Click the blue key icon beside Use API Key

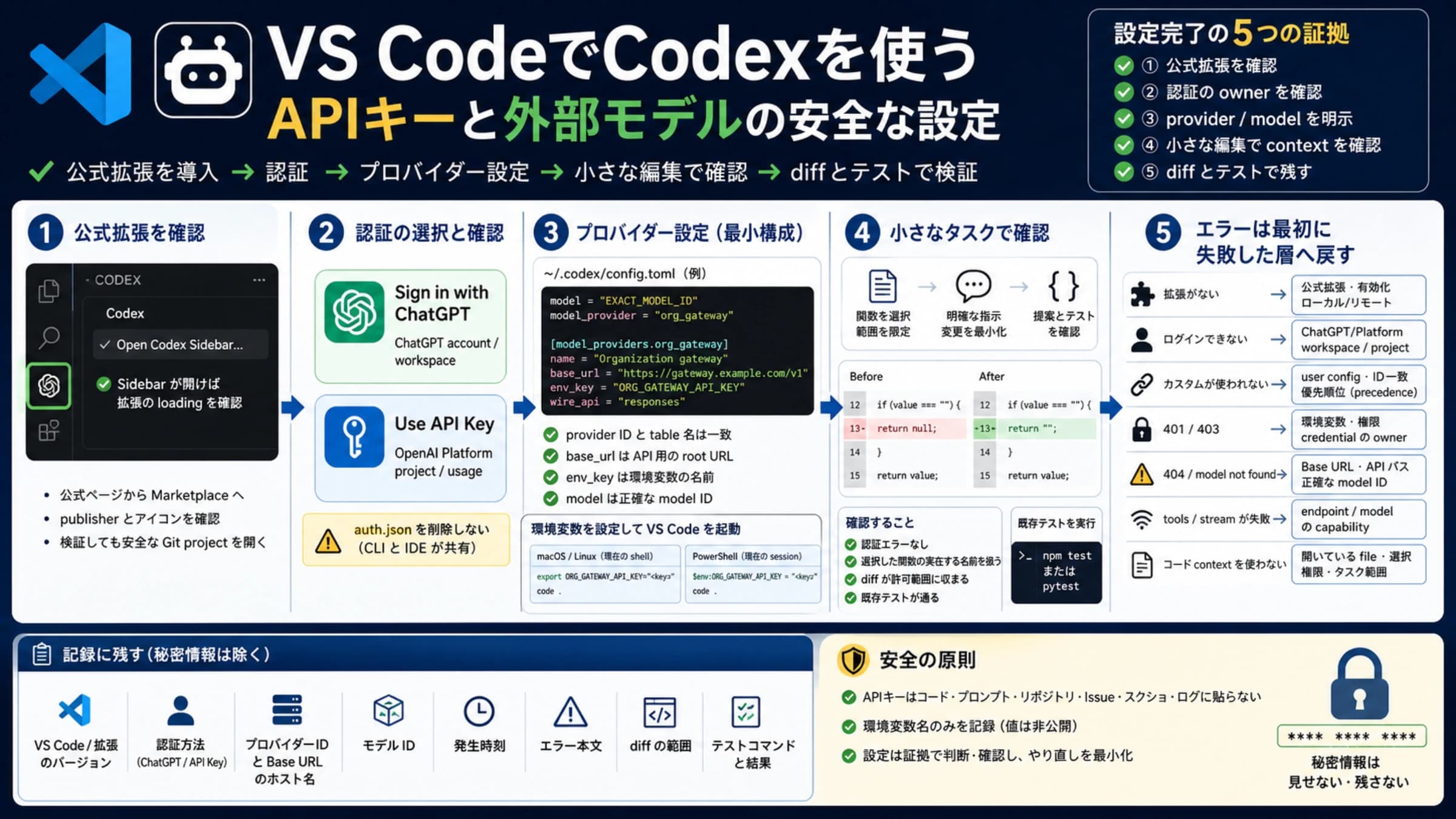[354, 437]
